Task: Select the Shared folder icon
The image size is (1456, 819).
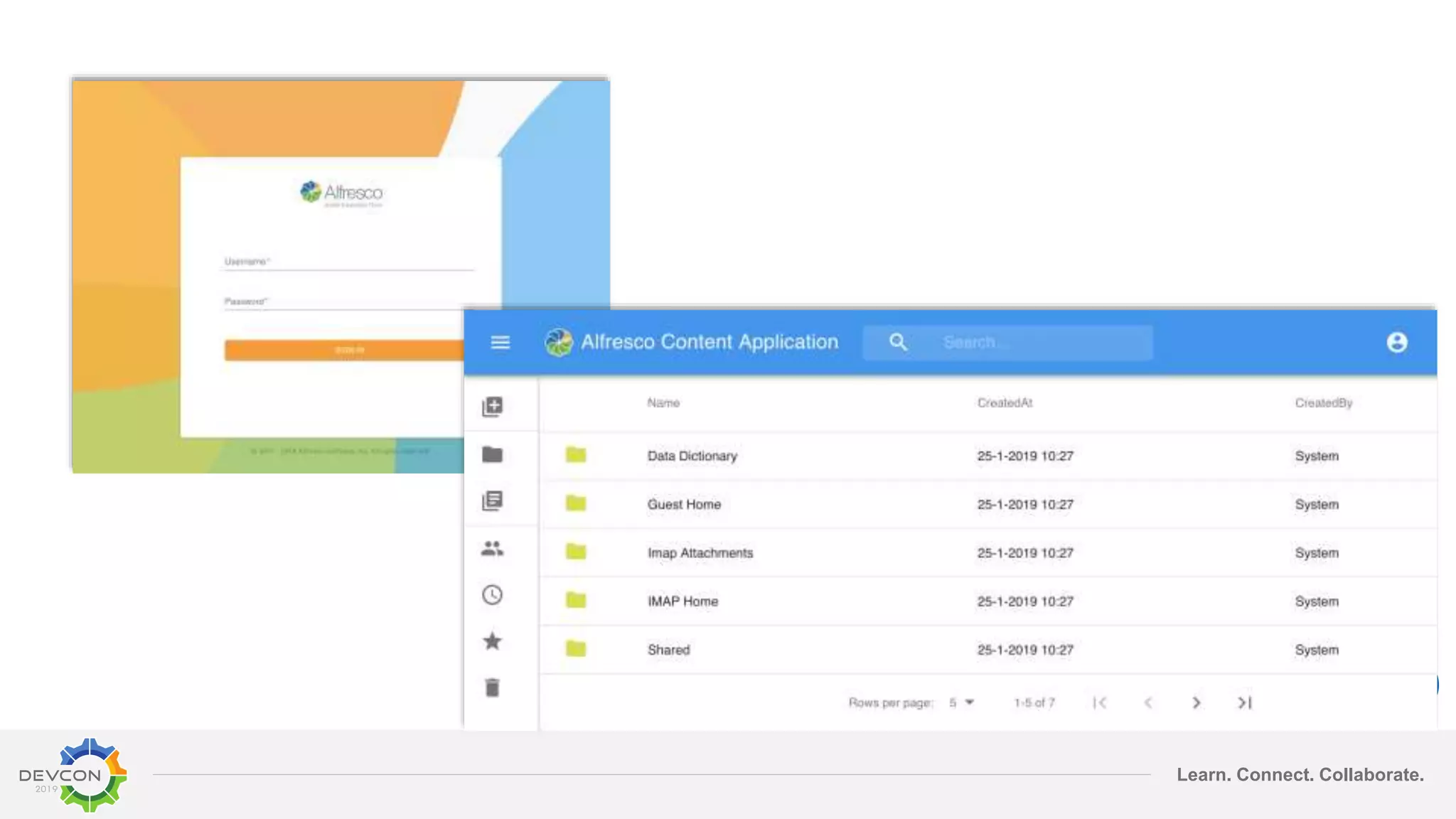Action: [x=576, y=649]
